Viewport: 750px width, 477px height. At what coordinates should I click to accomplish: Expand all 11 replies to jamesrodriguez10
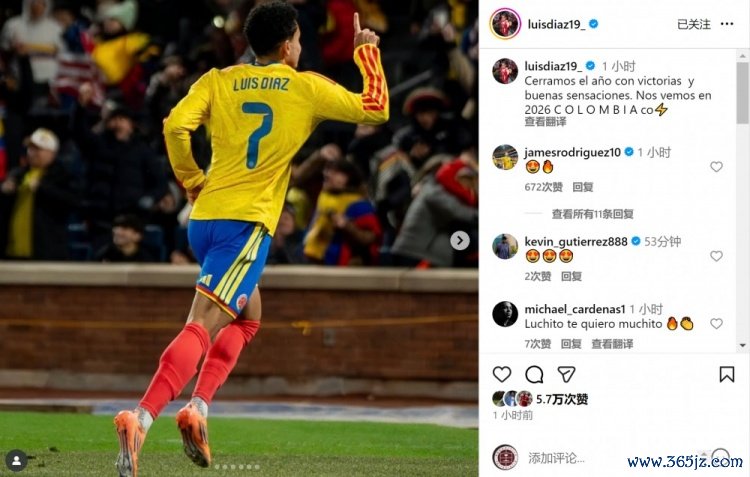pos(593,214)
